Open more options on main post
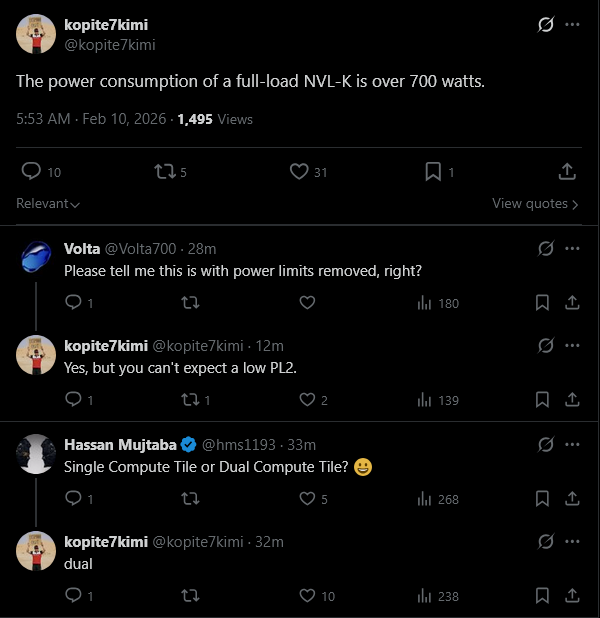The height and width of the screenshot is (618, 600). 572,25
